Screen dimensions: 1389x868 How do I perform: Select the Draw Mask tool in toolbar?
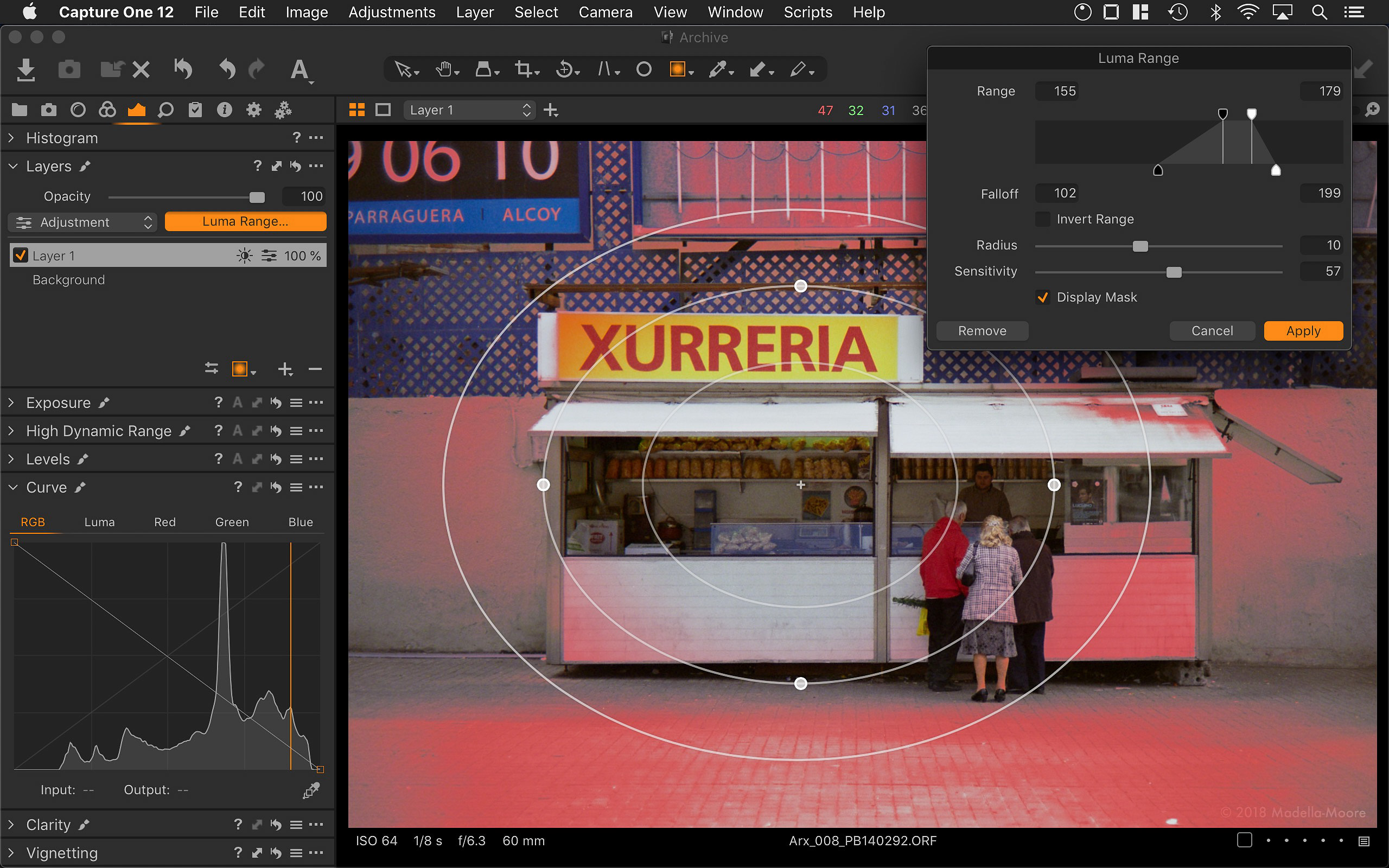coord(678,69)
